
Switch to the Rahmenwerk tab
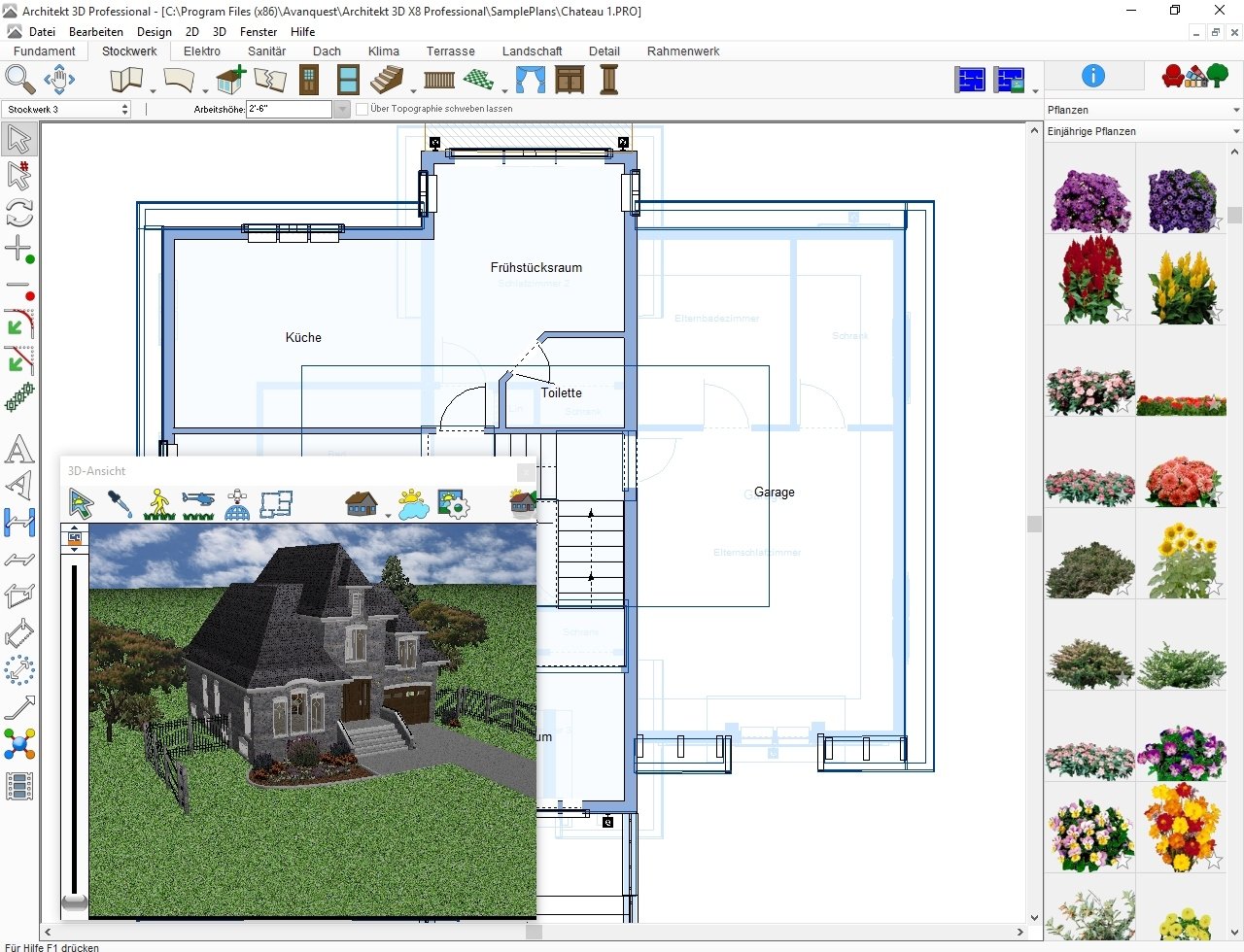(x=683, y=51)
